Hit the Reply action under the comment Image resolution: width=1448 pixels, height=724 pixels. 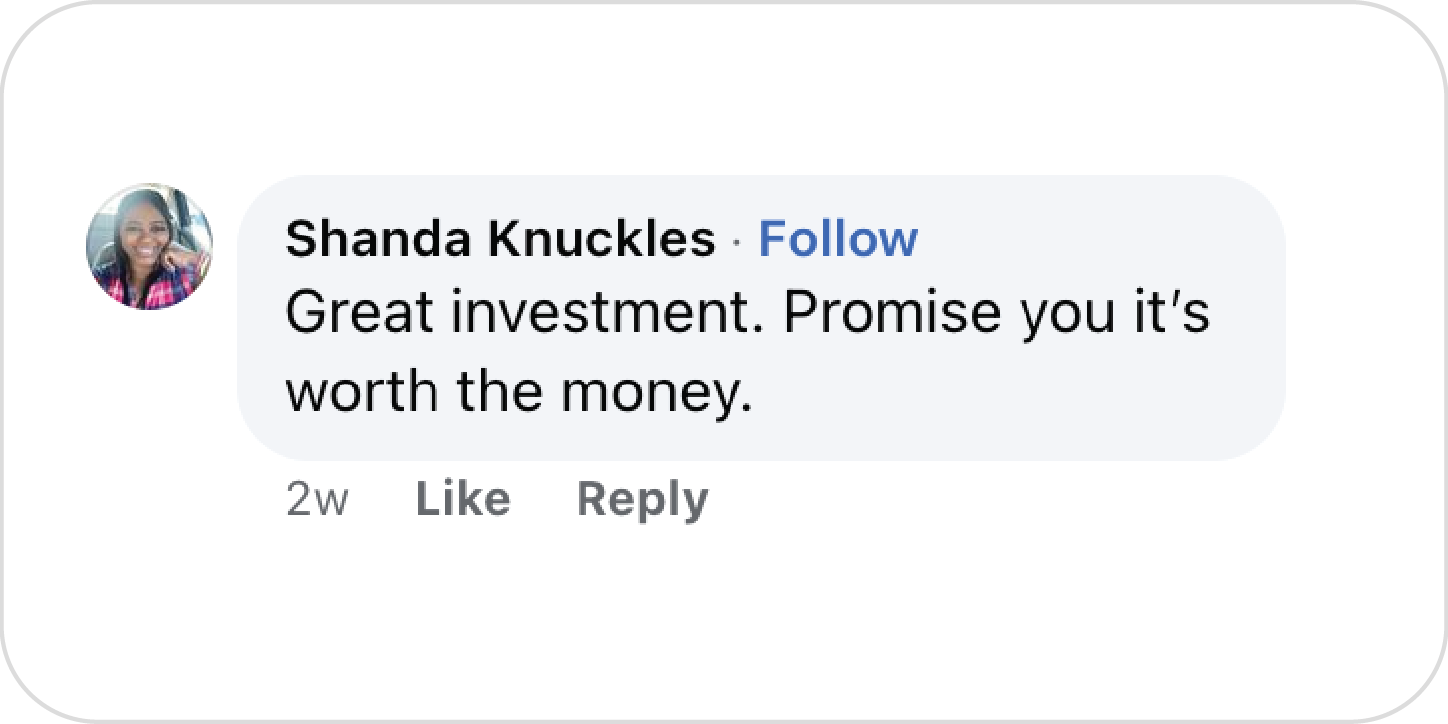[642, 499]
